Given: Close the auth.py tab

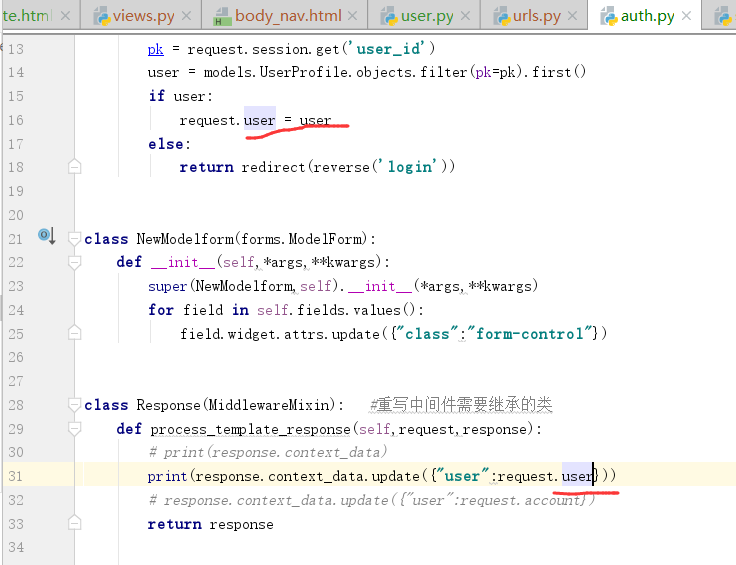Looking at the screenshot, I should [x=686, y=16].
